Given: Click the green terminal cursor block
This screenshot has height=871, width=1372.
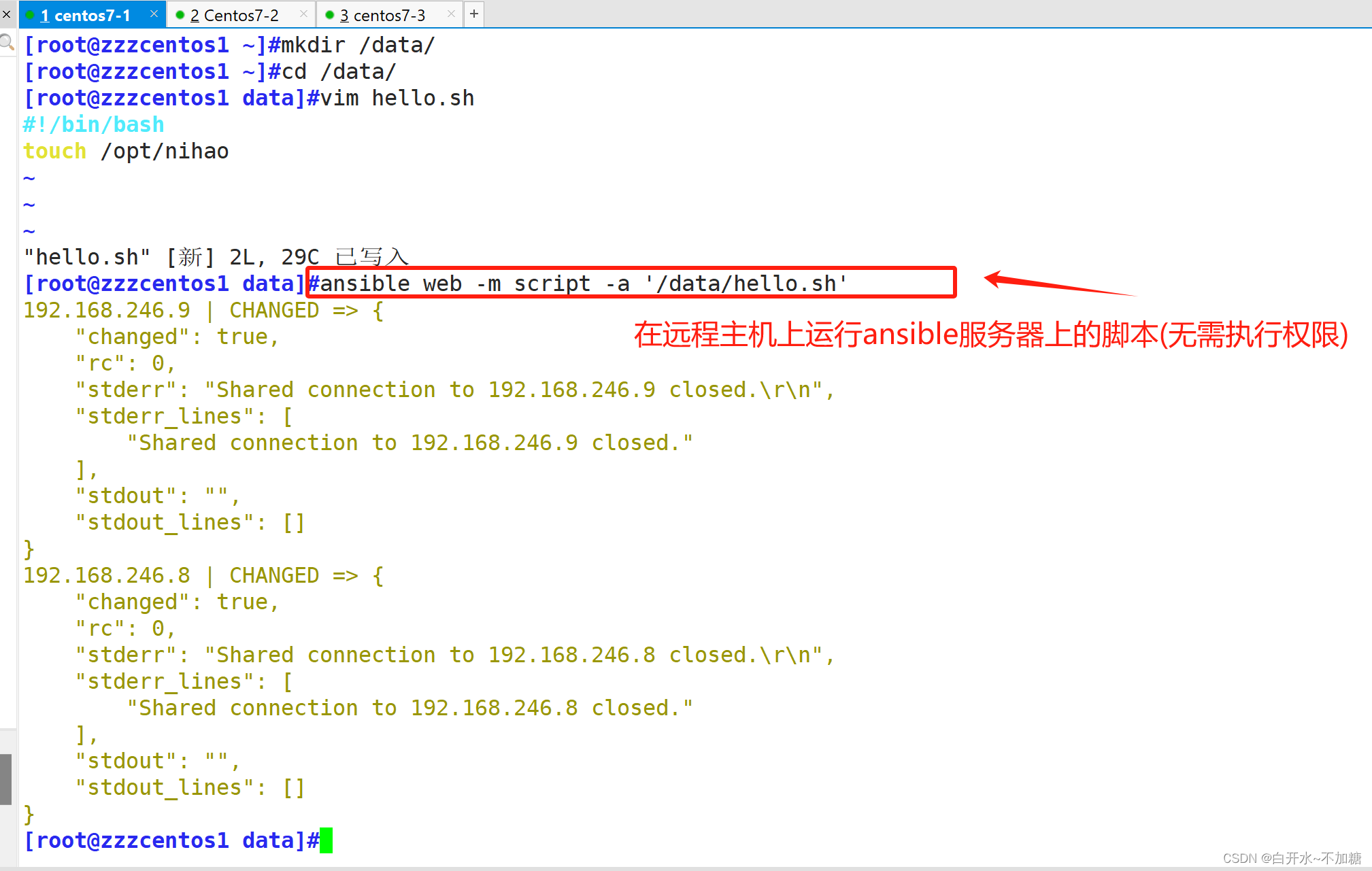Looking at the screenshot, I should 326,840.
